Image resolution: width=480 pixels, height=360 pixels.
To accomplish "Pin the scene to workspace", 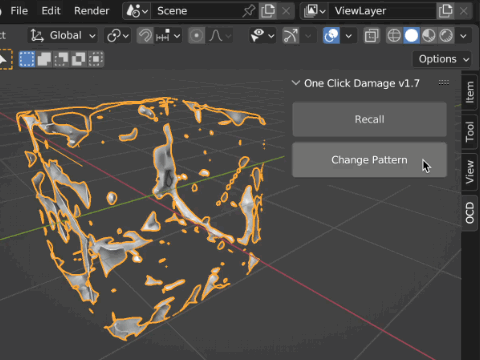I will 249,11.
